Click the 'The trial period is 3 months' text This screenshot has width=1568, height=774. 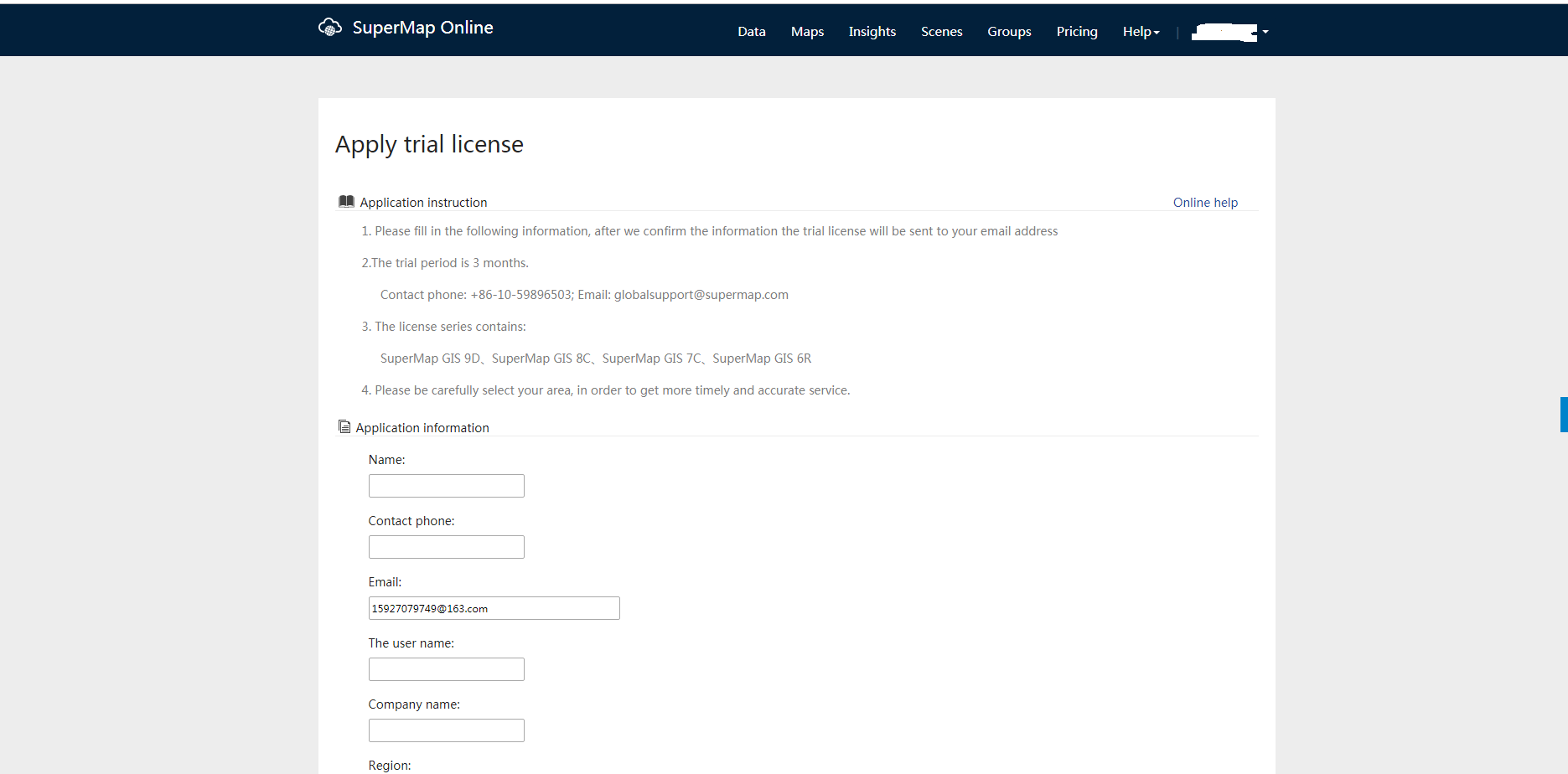click(445, 263)
